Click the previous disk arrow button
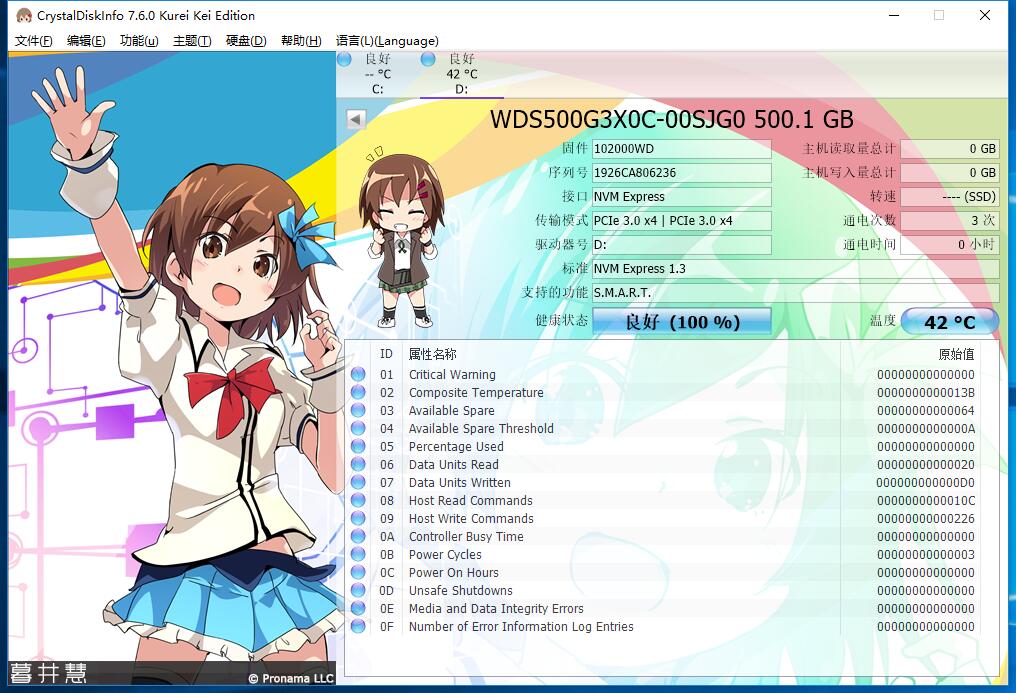 click(x=356, y=120)
